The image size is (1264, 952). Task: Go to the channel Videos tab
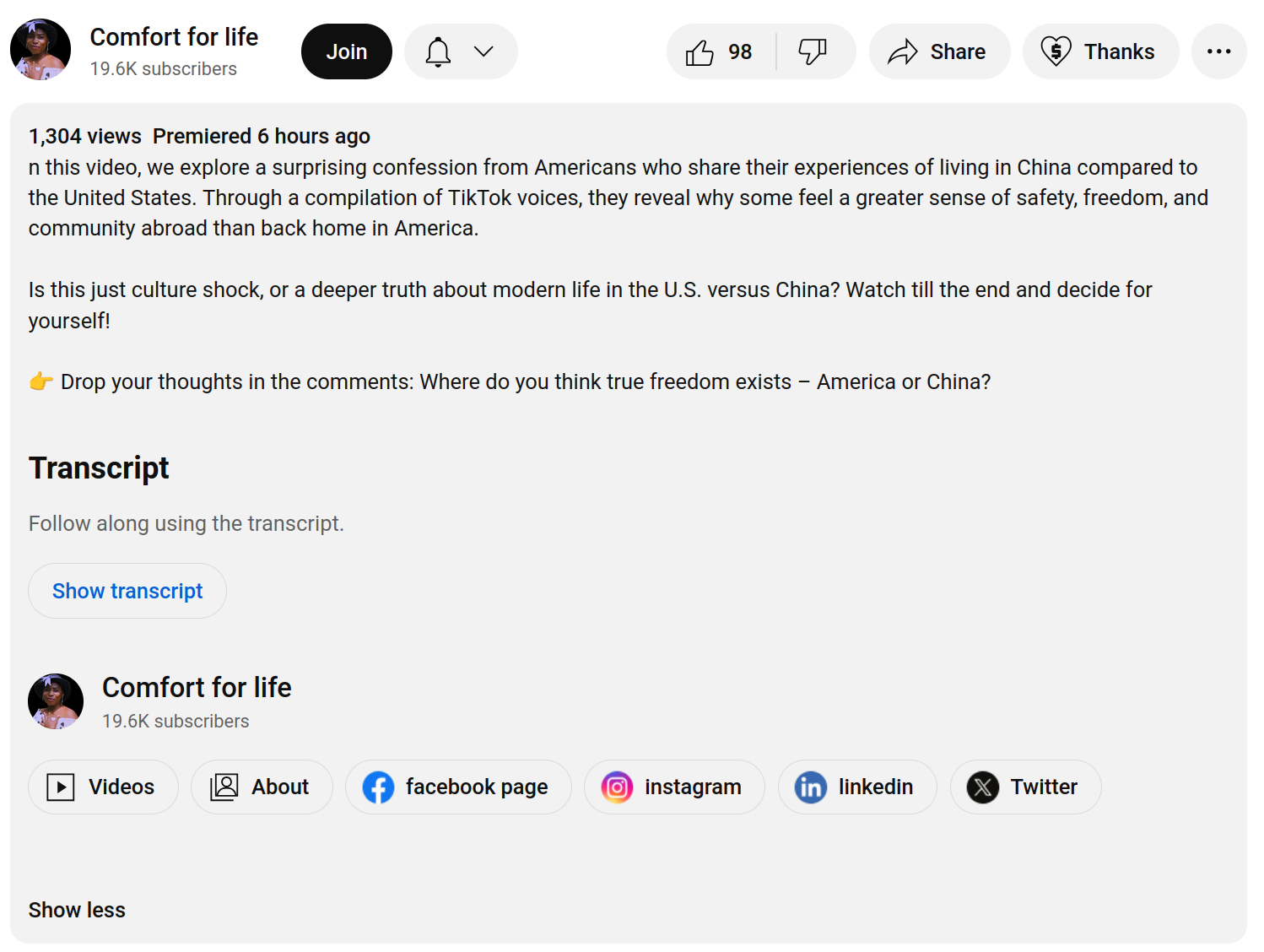tap(103, 787)
